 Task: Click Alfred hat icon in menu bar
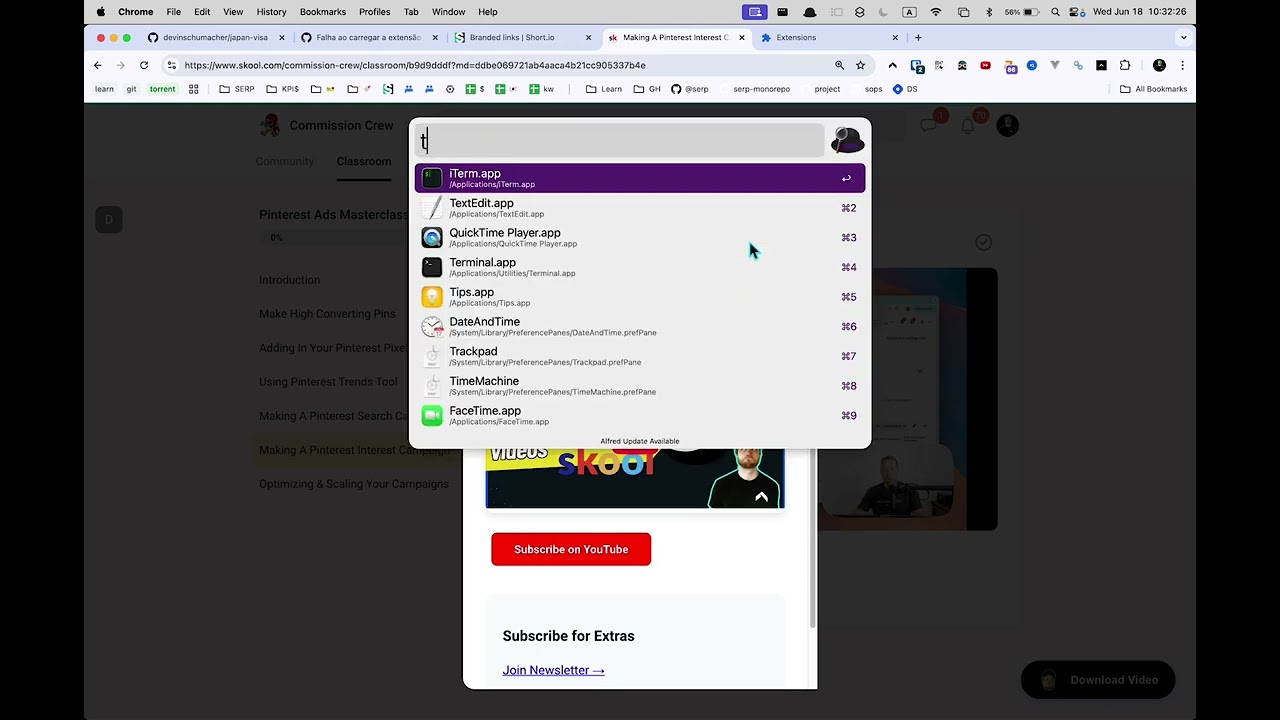[x=810, y=12]
